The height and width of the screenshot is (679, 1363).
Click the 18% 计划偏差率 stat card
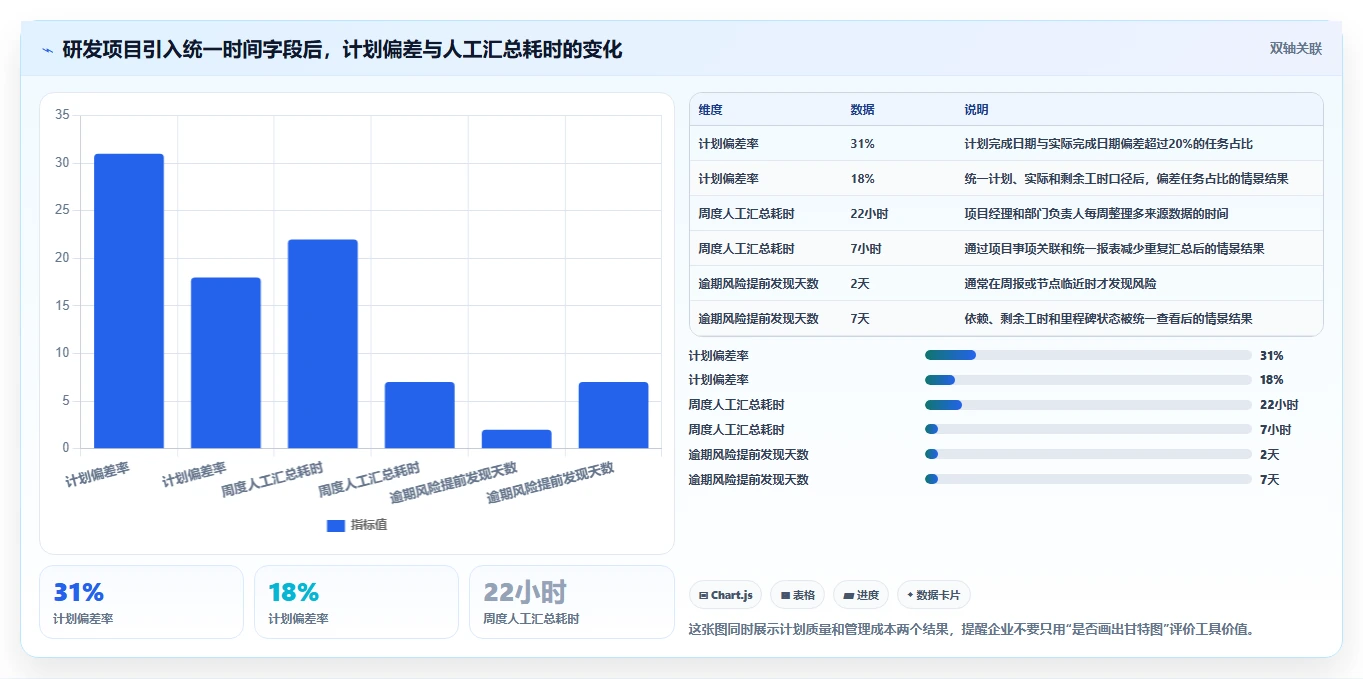point(356,602)
